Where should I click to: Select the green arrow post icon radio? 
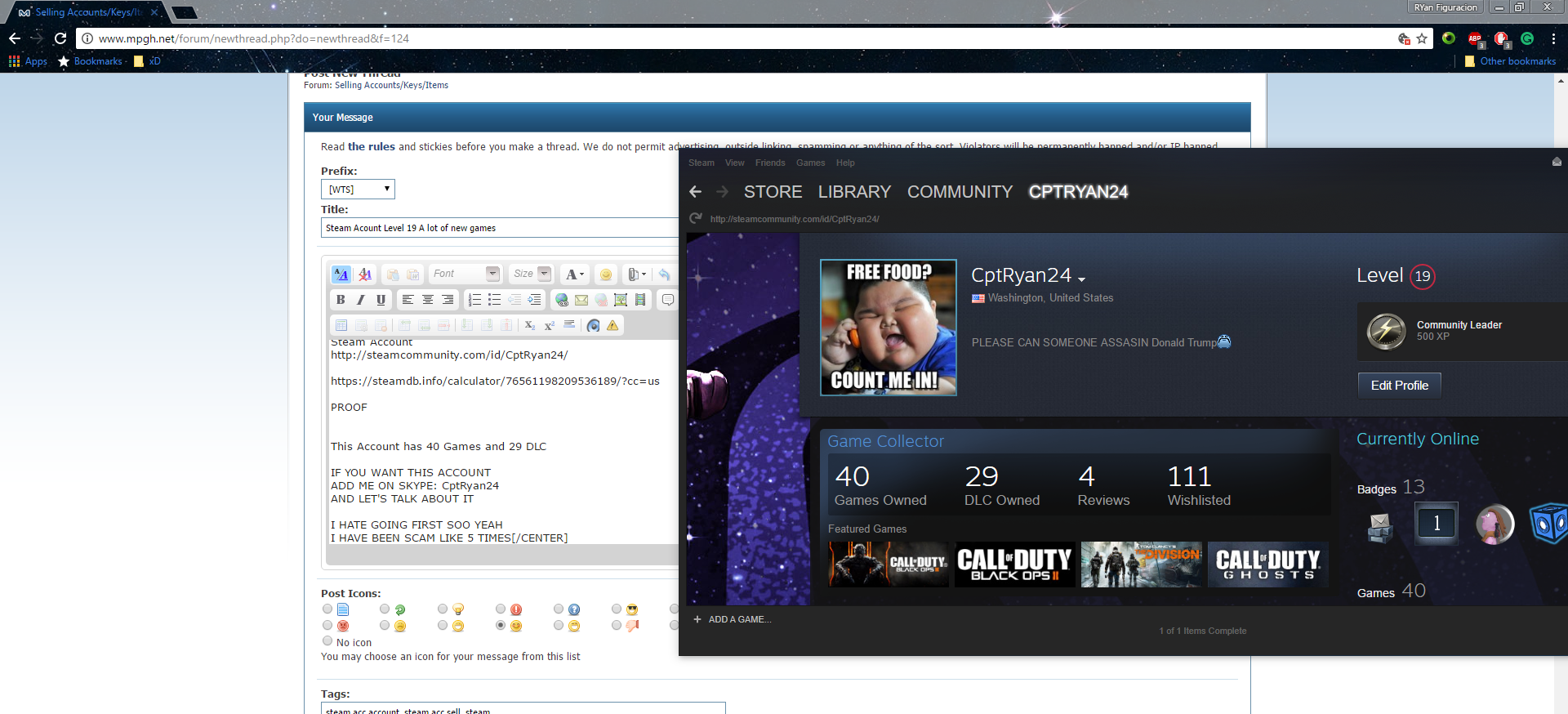(385, 609)
